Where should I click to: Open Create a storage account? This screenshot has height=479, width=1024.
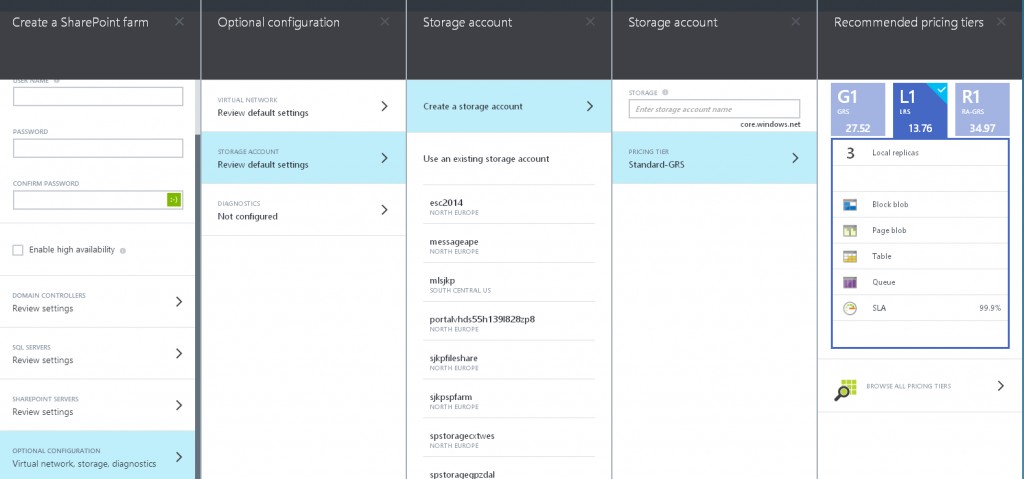509,106
